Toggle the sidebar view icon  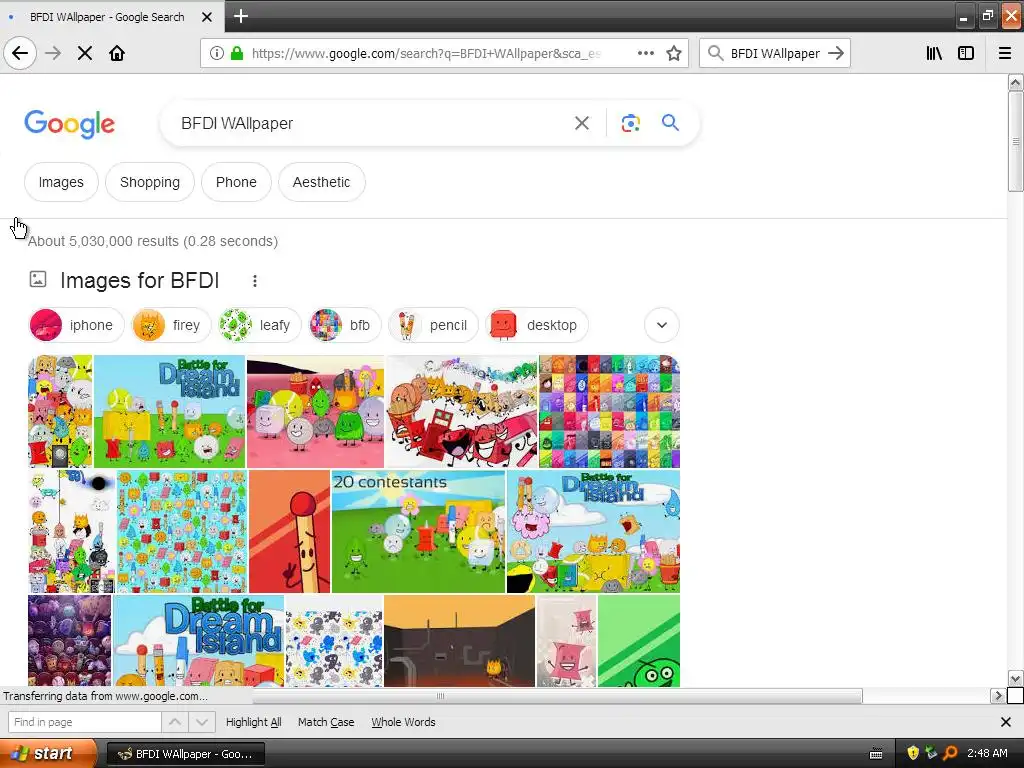(966, 53)
